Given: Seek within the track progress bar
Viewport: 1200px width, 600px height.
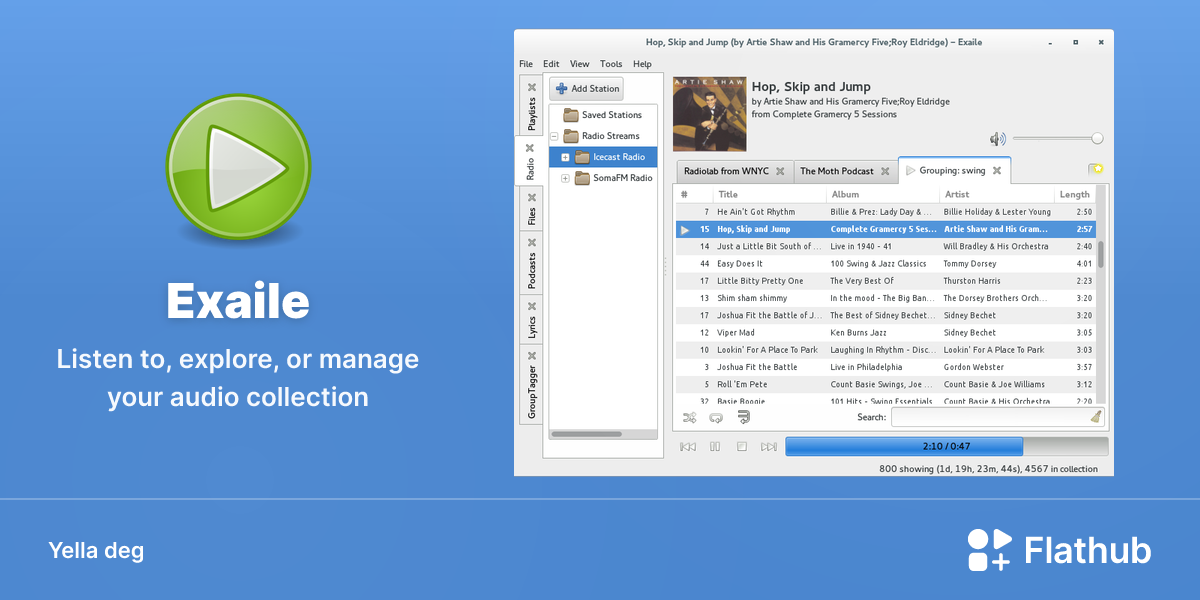Looking at the screenshot, I should pyautogui.click(x=947, y=446).
